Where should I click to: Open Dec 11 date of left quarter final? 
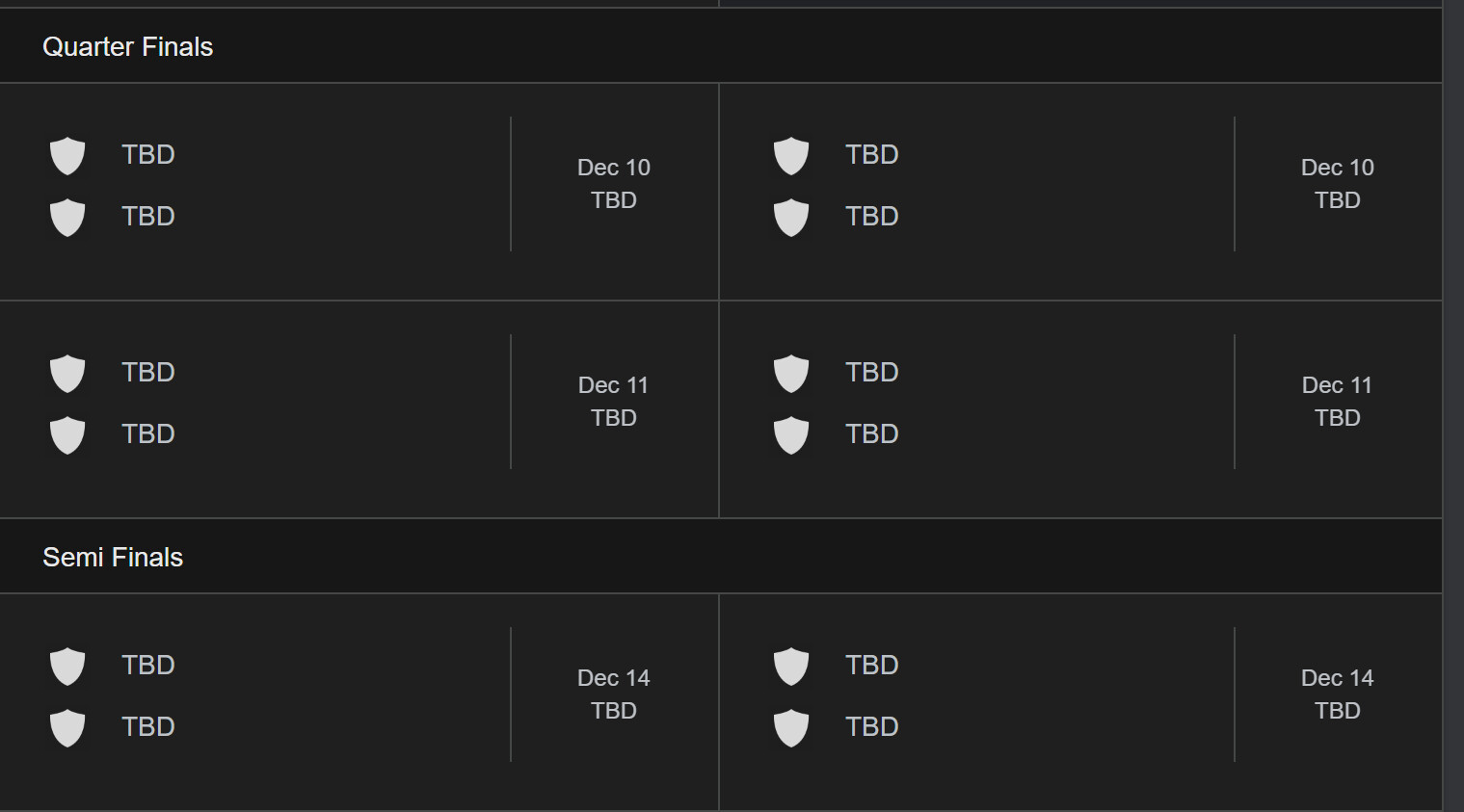point(614,385)
